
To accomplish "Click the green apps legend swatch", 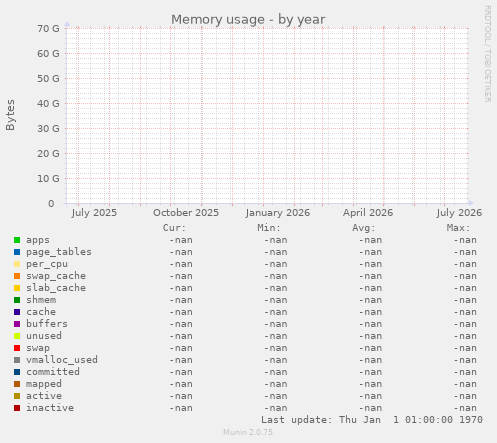I will [17, 240].
